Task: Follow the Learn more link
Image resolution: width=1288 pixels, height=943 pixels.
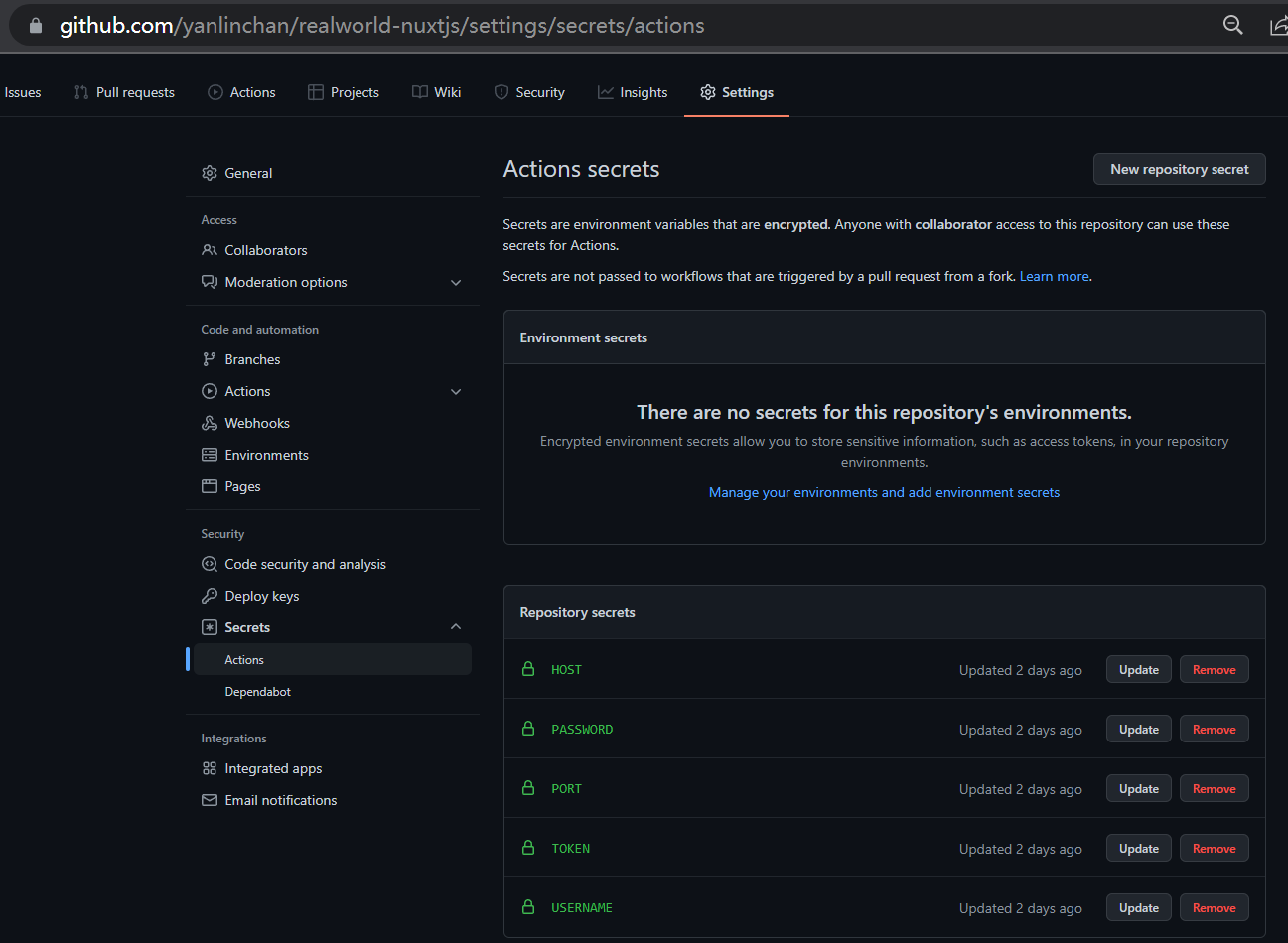Action: [x=1055, y=276]
